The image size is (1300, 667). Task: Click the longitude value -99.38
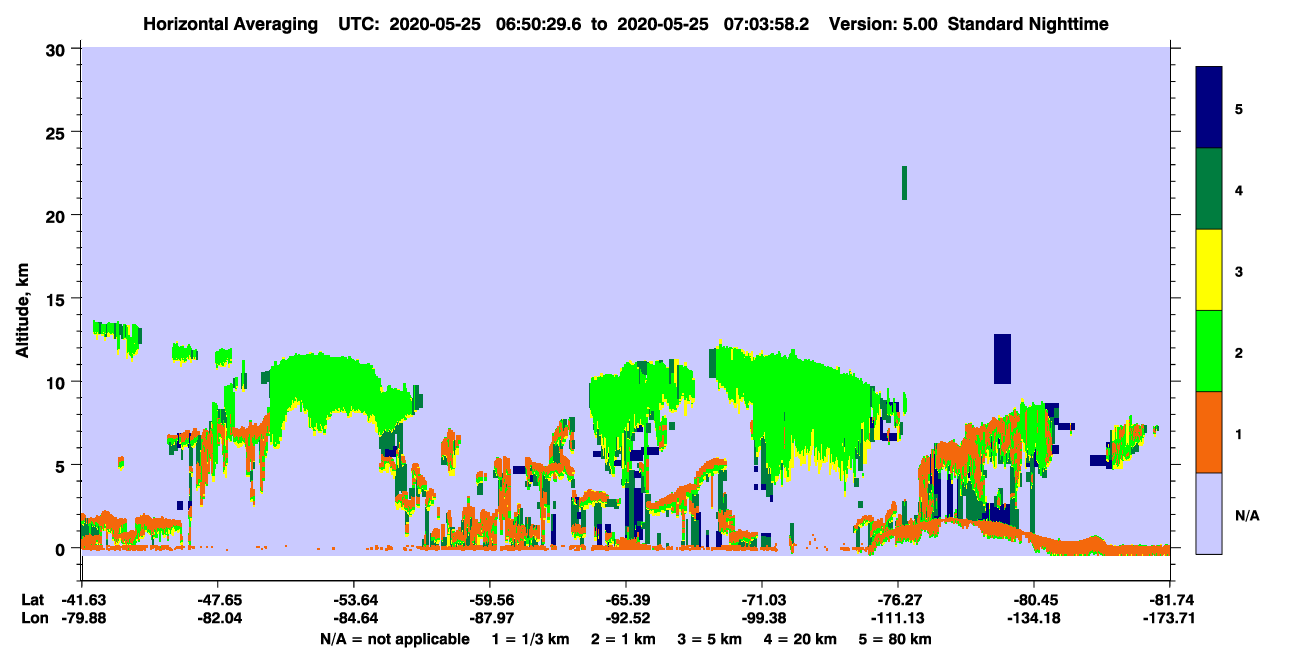[762, 618]
